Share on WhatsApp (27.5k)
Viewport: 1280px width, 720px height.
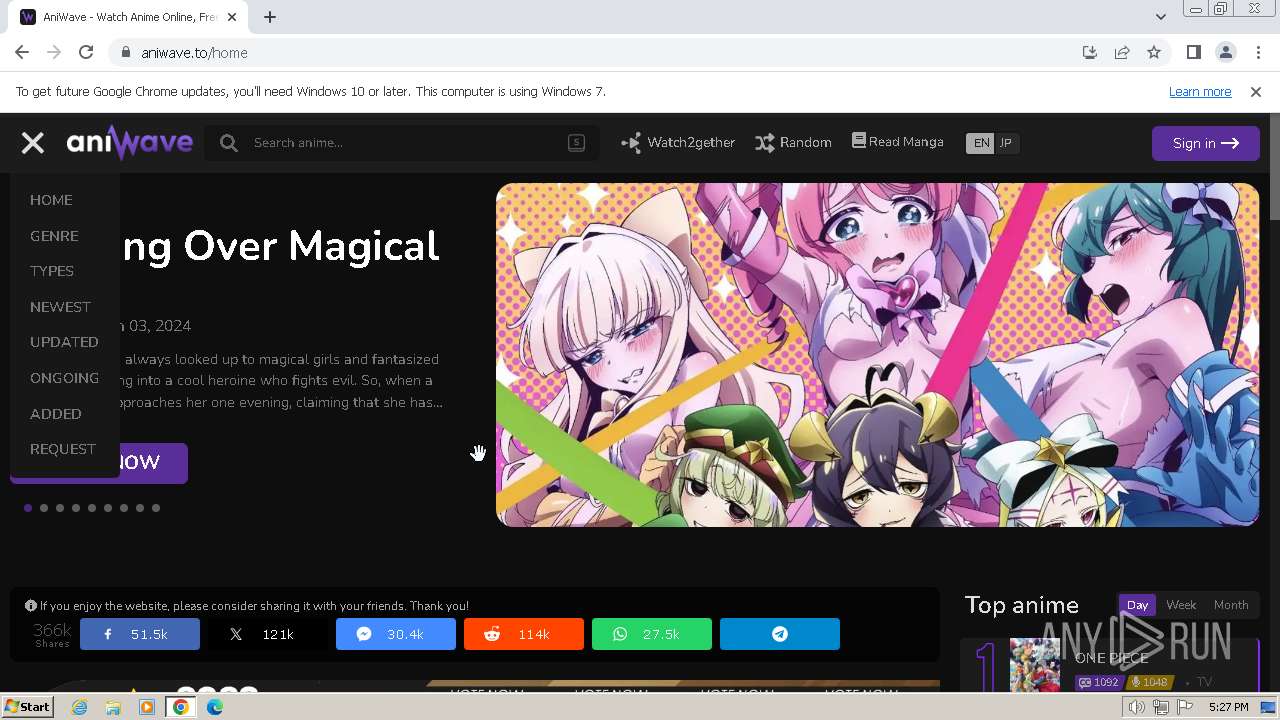[x=652, y=634]
